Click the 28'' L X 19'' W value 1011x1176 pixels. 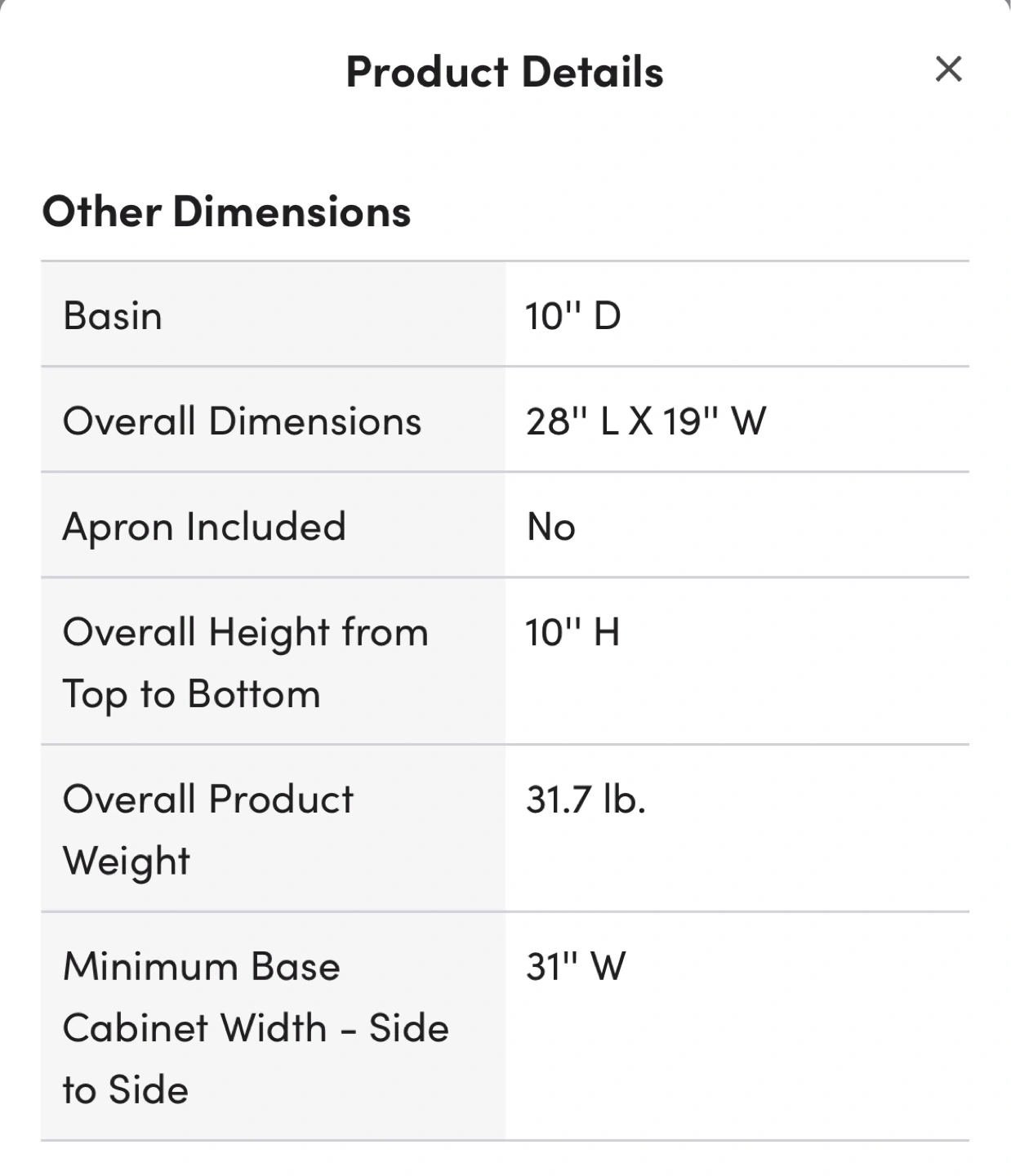pyautogui.click(x=645, y=421)
